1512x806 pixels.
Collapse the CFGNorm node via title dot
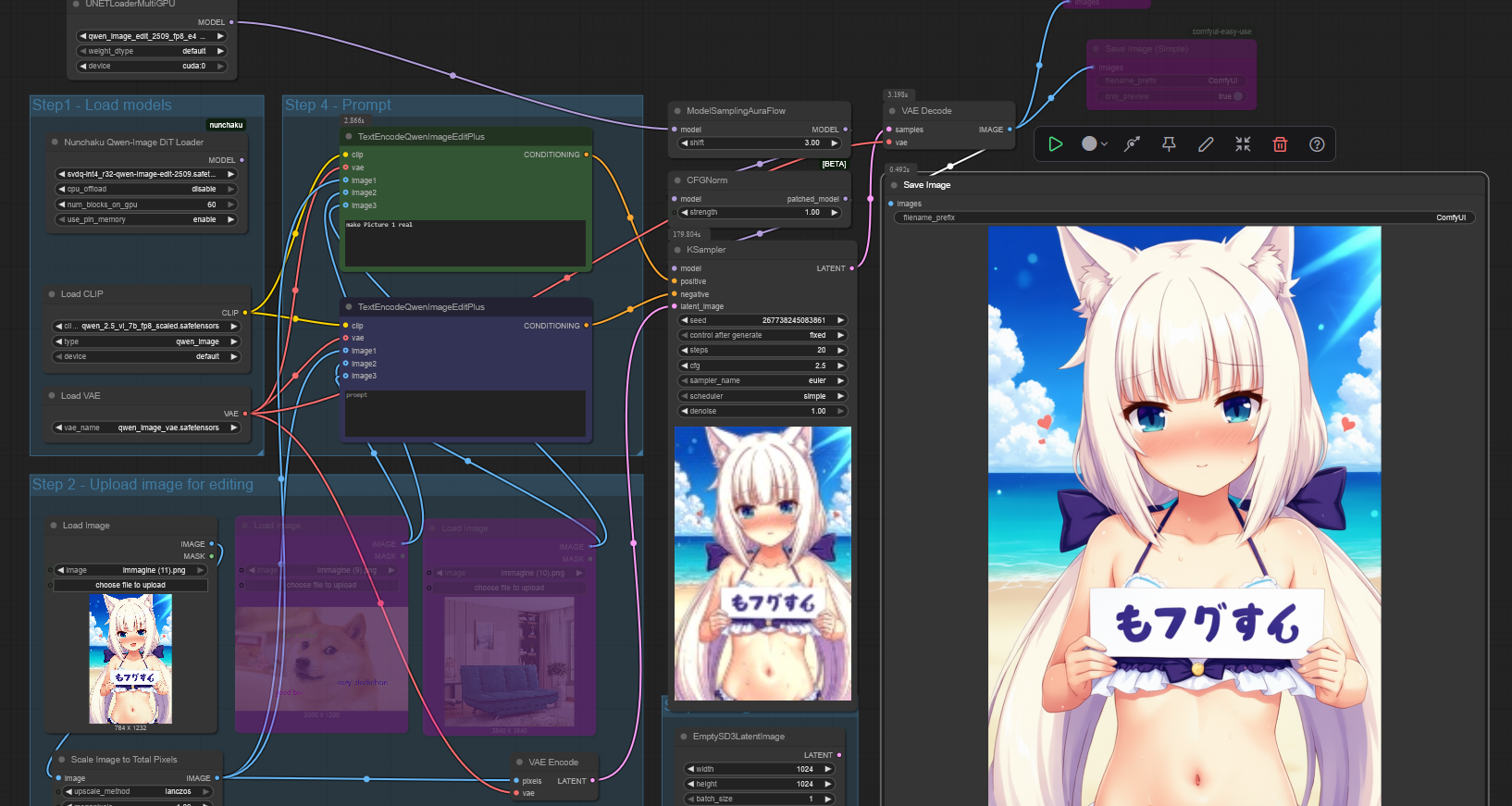677,180
